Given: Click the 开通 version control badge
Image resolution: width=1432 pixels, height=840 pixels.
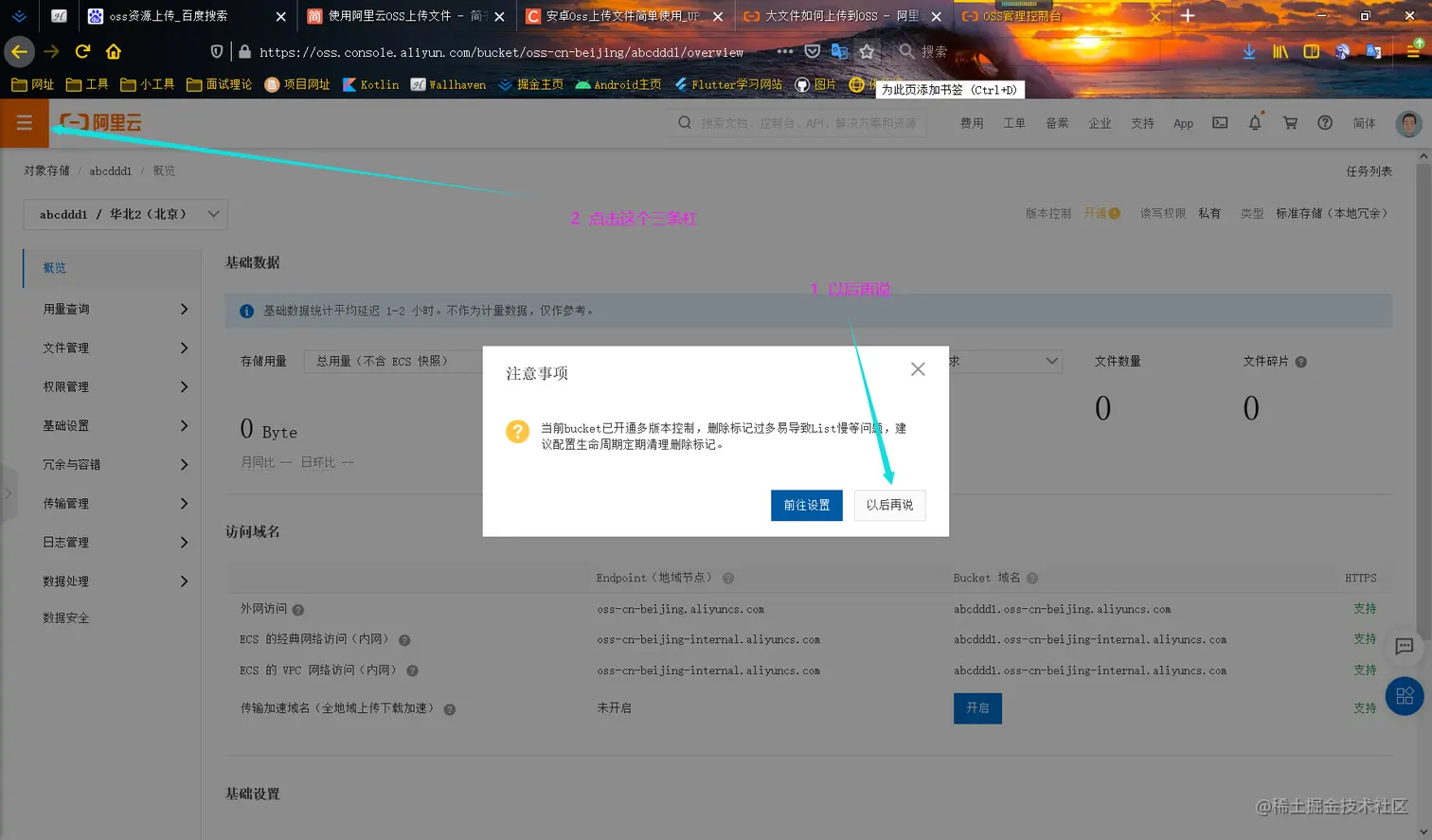Looking at the screenshot, I should [x=1097, y=213].
